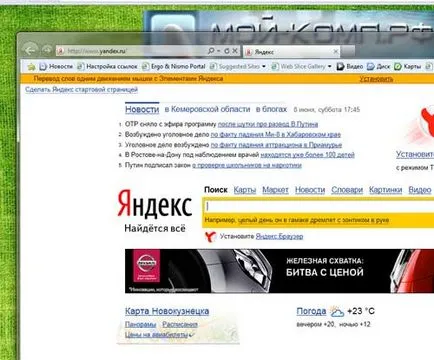434x360 pixels.
Task: Open the Расписания link
Action: (x=180, y=324)
